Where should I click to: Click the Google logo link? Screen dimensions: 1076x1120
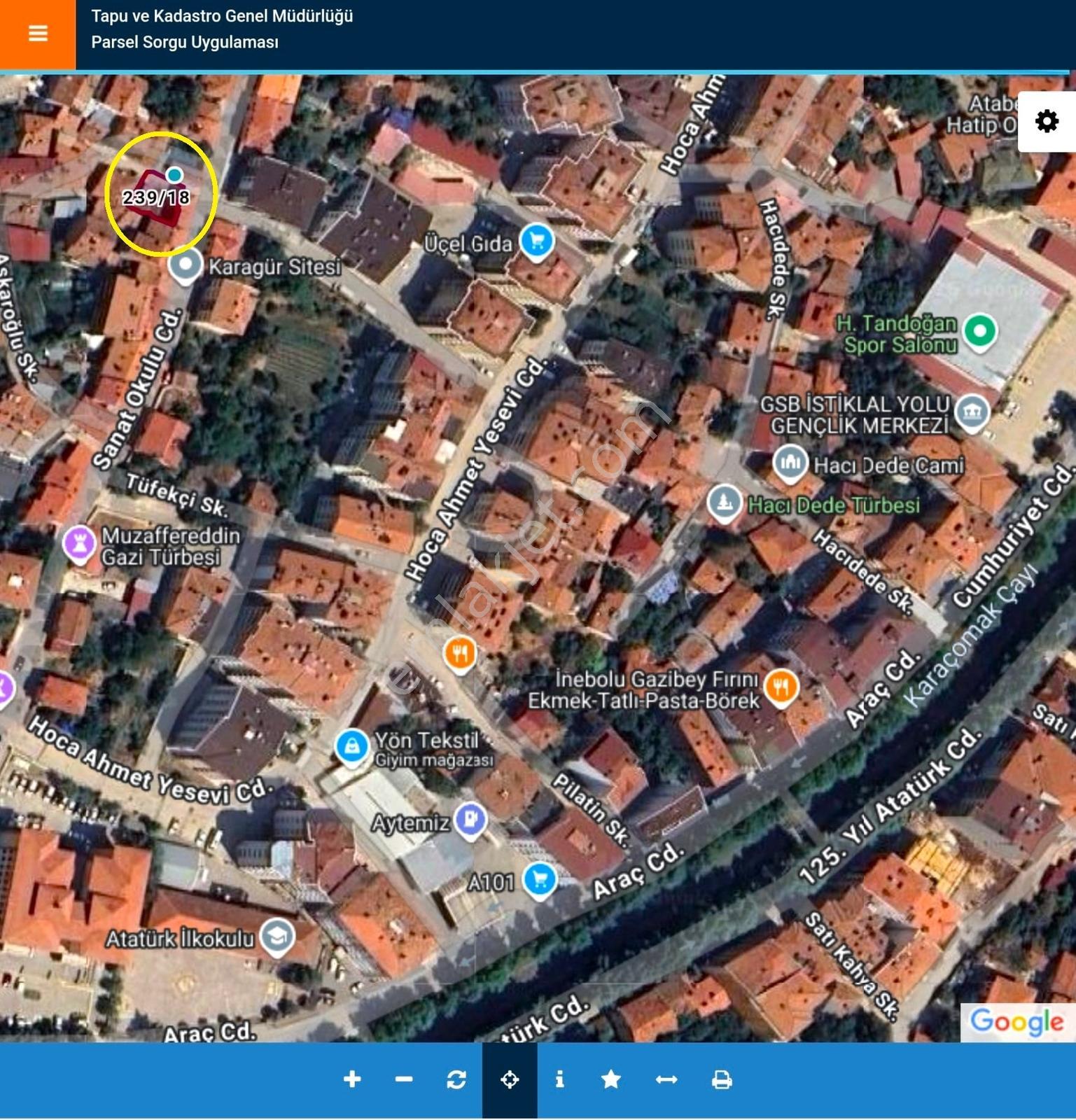[x=1017, y=1022]
